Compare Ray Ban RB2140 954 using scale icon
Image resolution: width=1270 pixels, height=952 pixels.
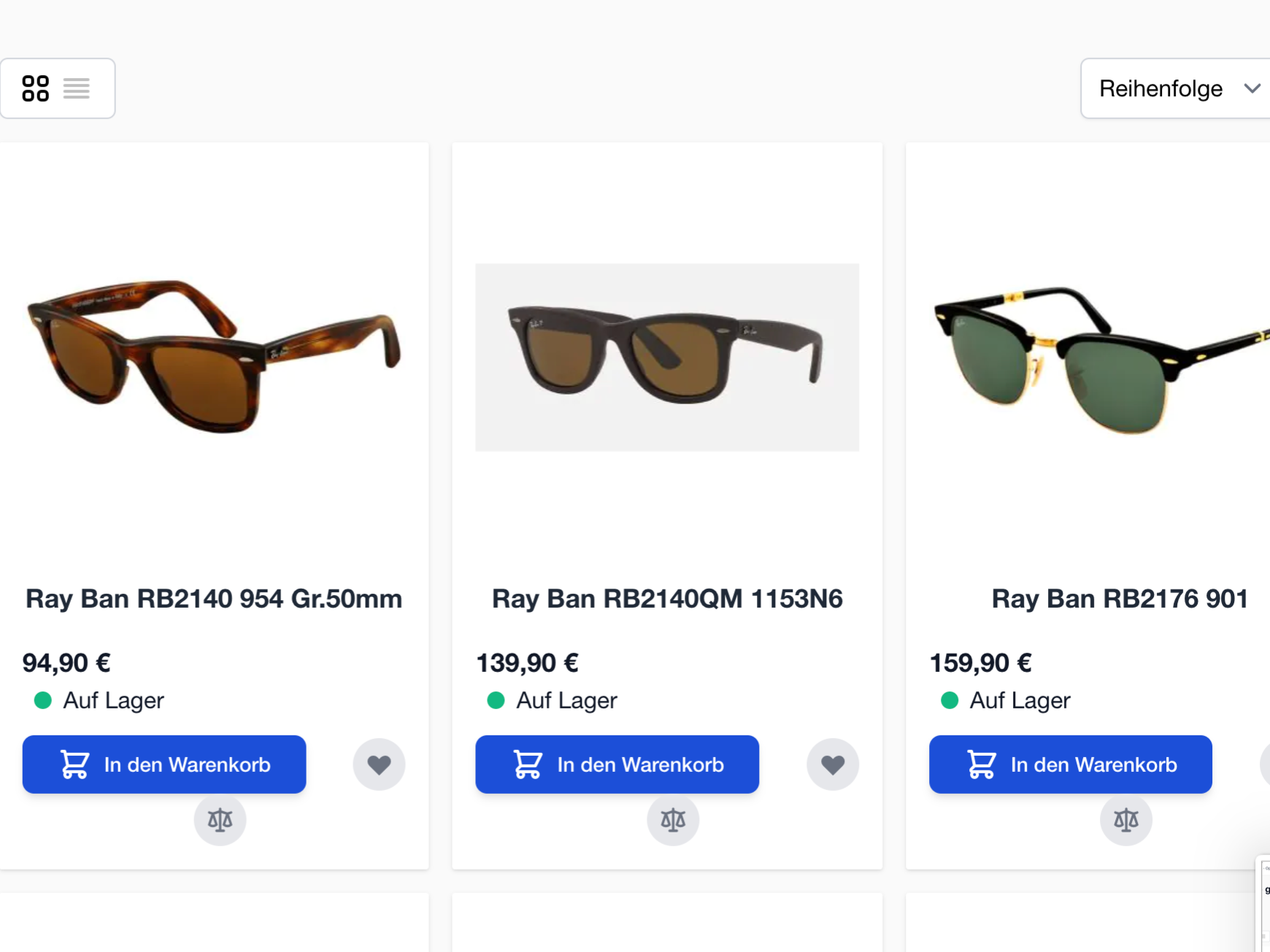click(220, 820)
